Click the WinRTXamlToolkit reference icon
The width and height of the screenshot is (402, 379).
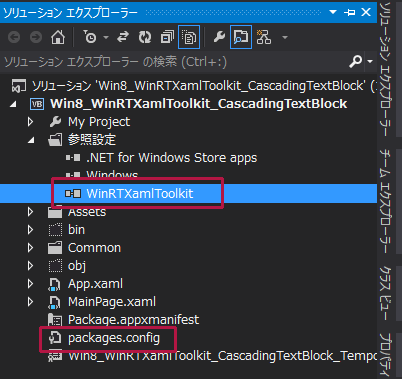tap(73, 193)
